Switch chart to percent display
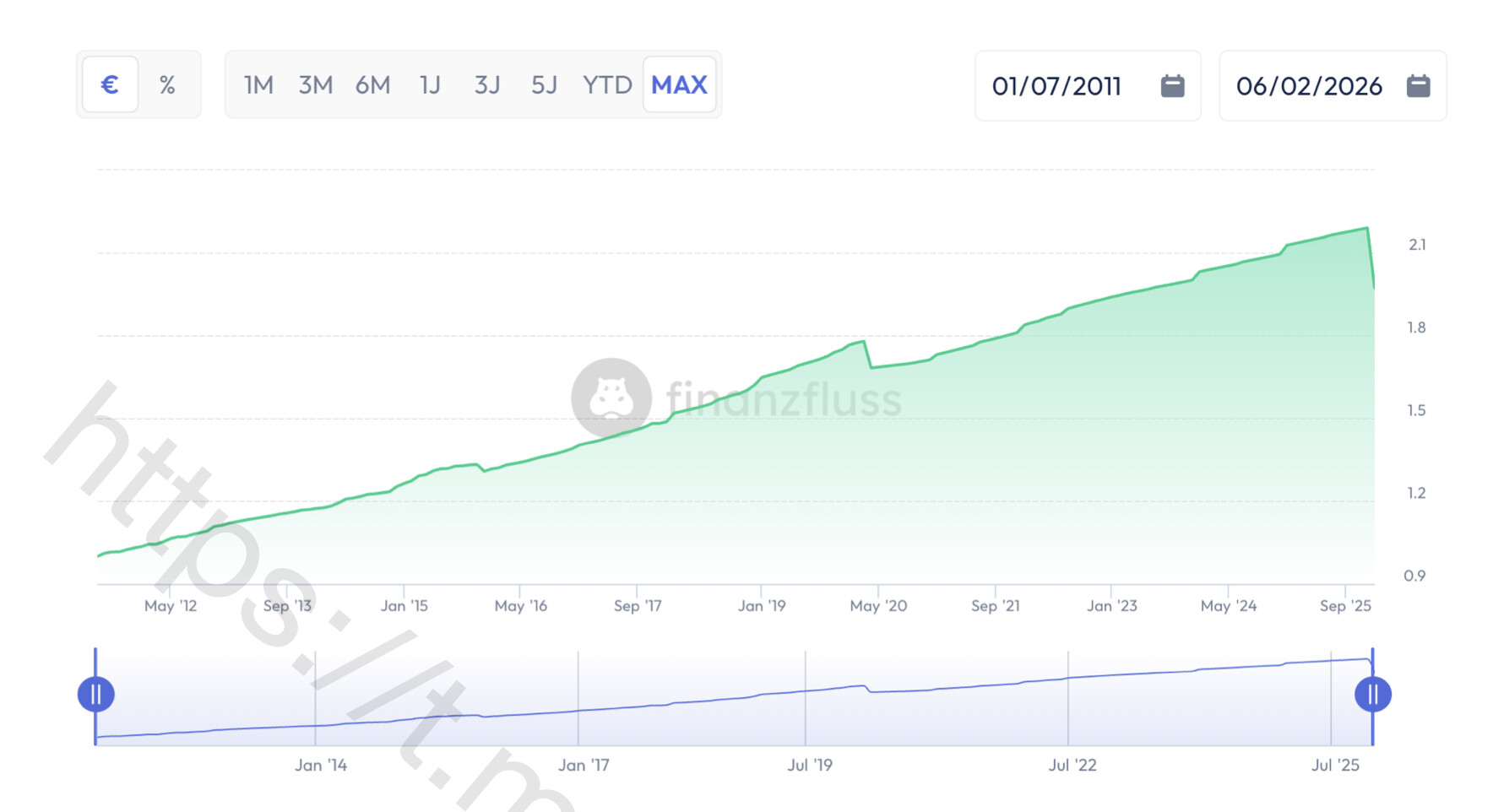The height and width of the screenshot is (812, 1493). [x=167, y=84]
